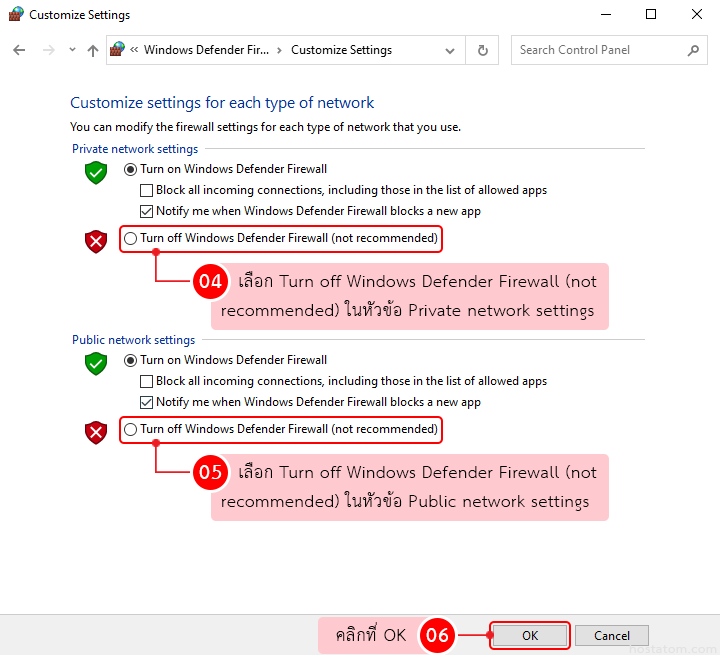Click the Back navigation arrow
Viewport: 720px width, 655px height.
coord(19,50)
